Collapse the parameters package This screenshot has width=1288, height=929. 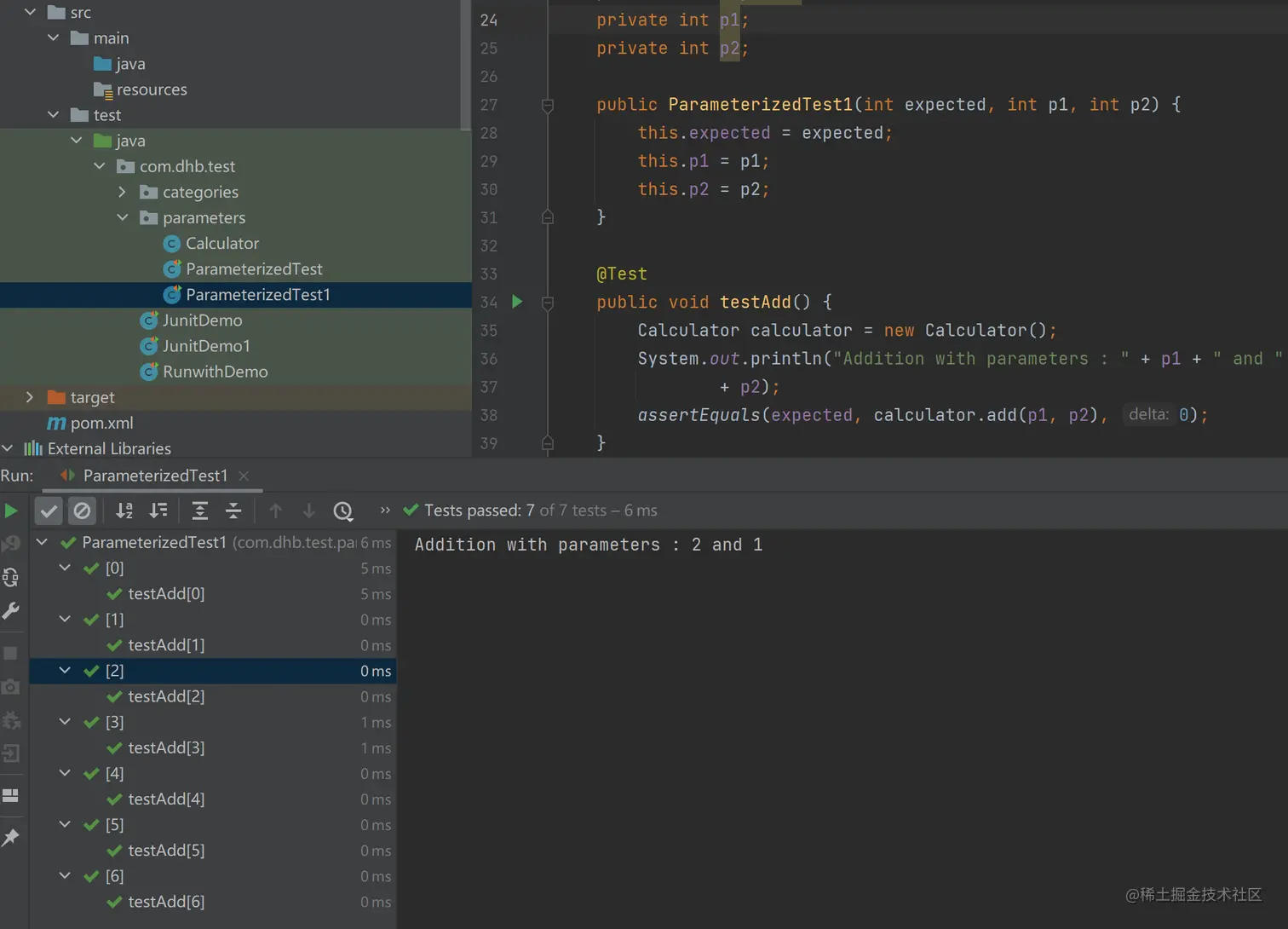pyautogui.click(x=123, y=217)
